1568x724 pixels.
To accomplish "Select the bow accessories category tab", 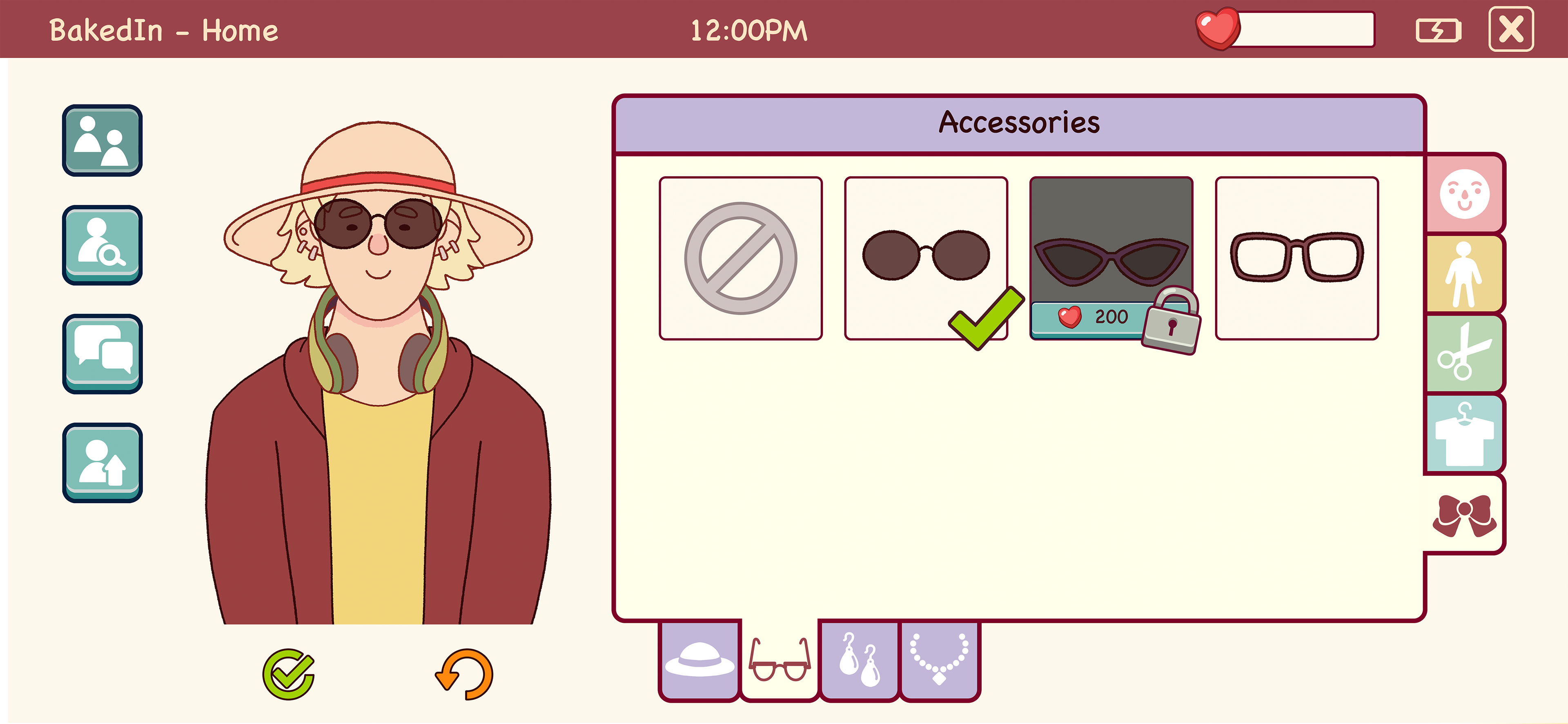I will point(1464,515).
